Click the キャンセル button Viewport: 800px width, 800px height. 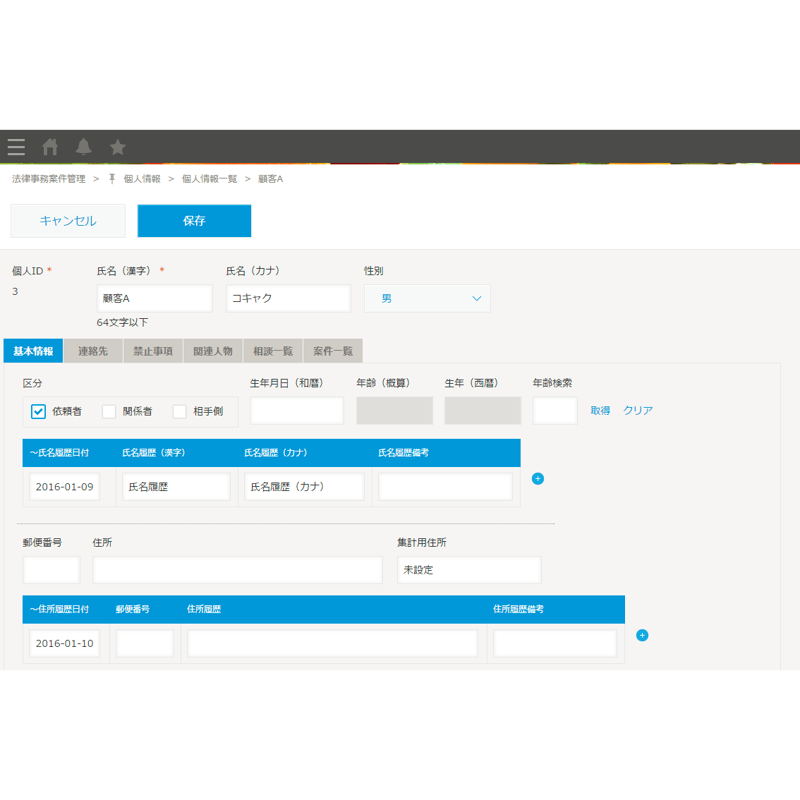coord(68,221)
